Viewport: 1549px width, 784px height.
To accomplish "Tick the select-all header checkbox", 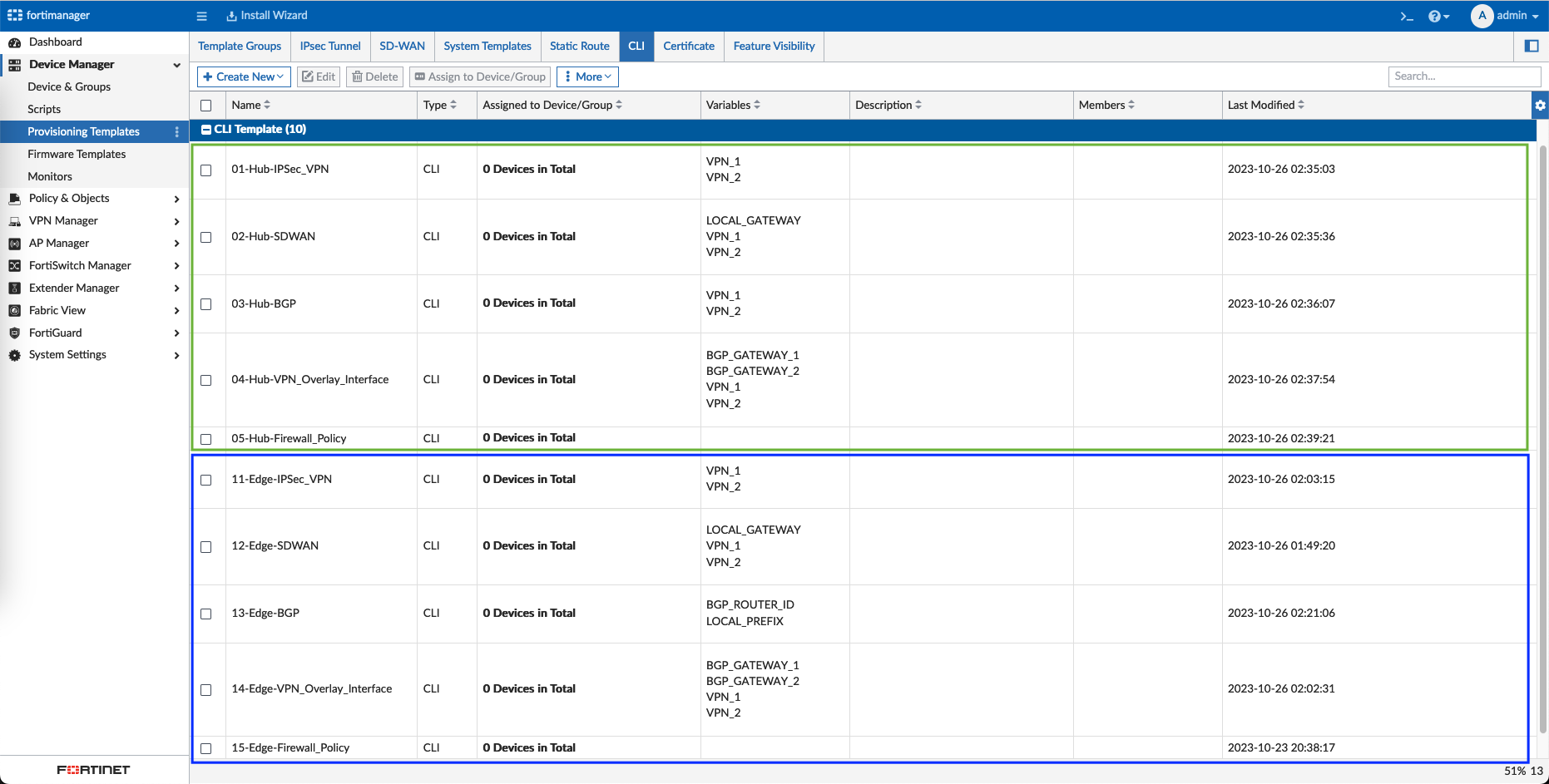I will coord(206,106).
